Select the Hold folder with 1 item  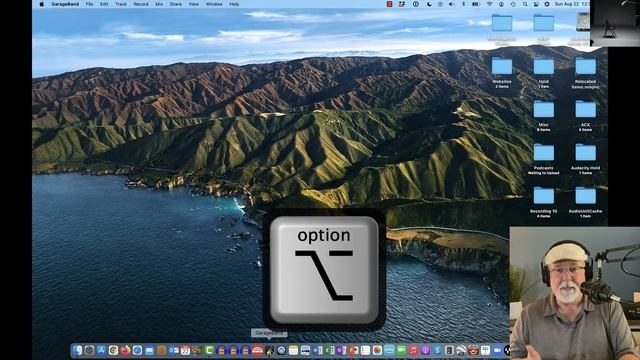pos(544,67)
